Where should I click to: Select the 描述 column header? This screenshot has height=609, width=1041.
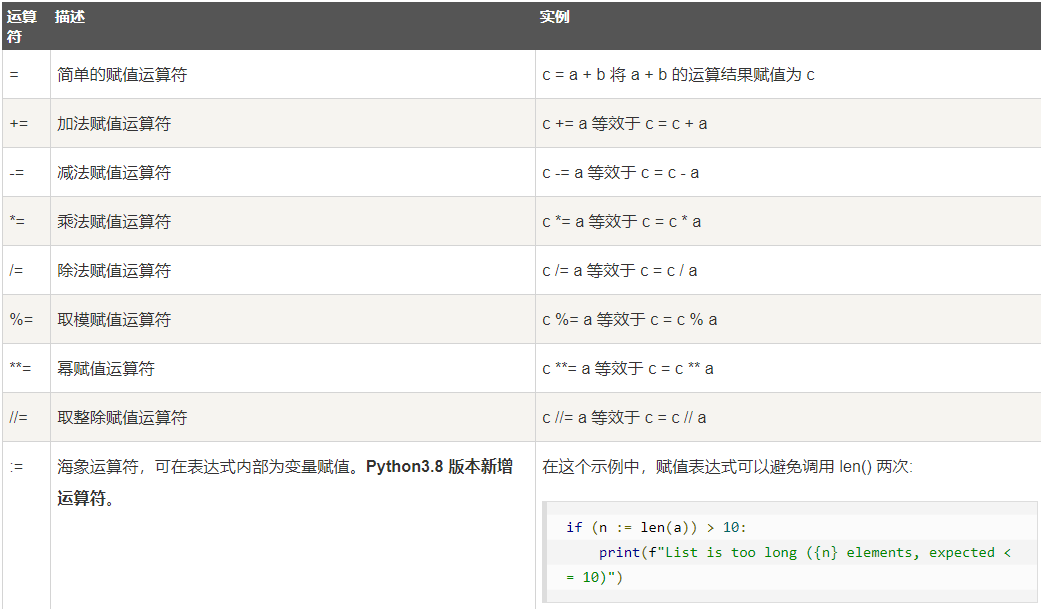pyautogui.click(x=70, y=17)
